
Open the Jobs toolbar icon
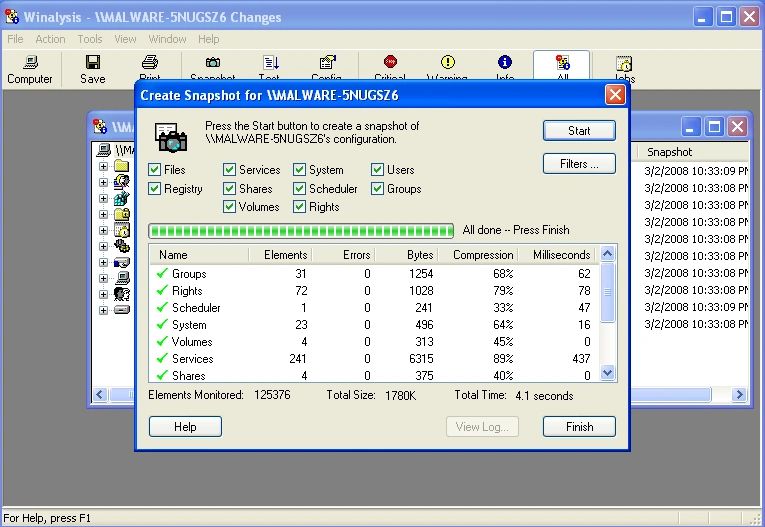[x=624, y=69]
